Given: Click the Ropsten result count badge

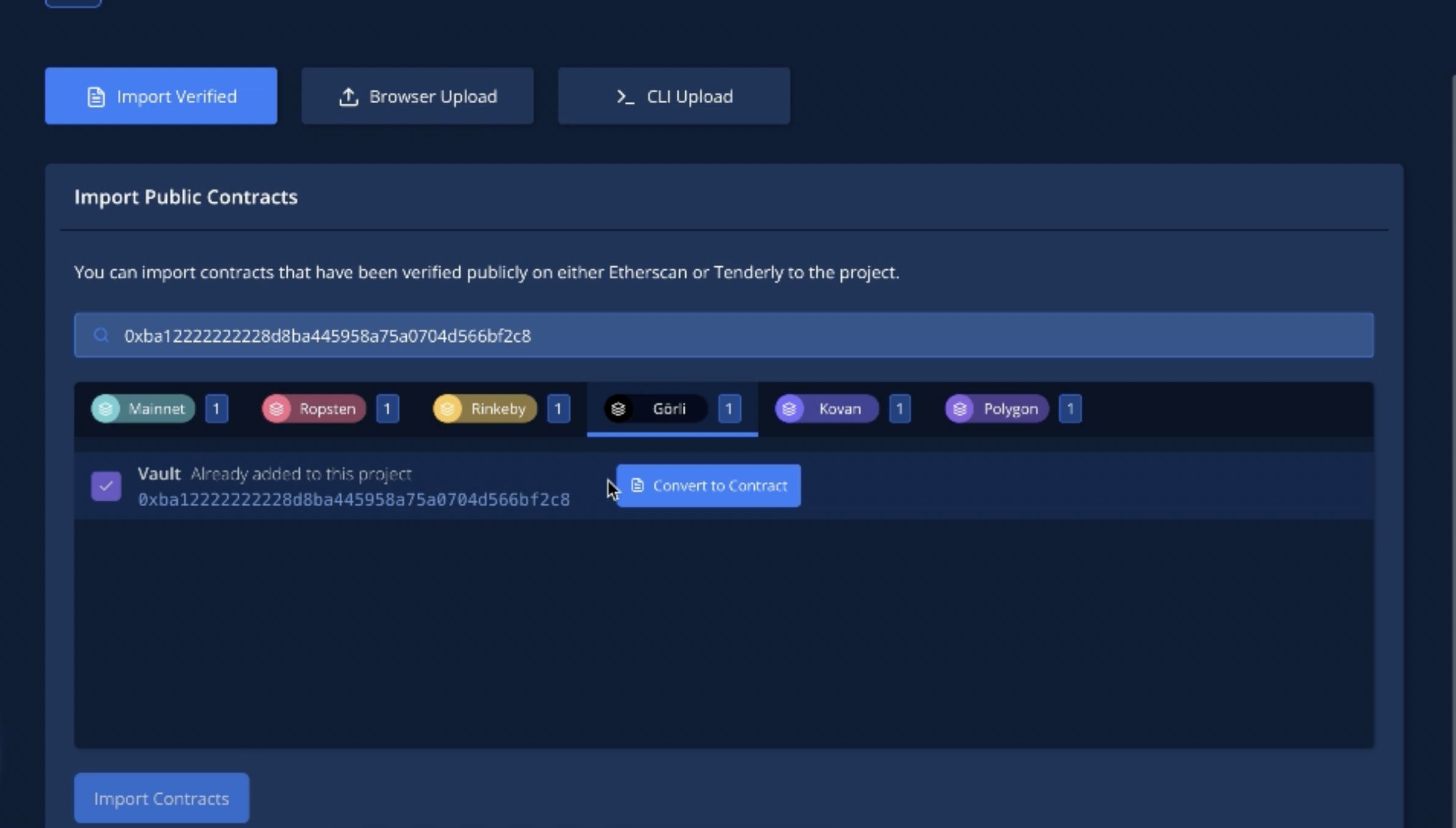Looking at the screenshot, I should 387,409.
